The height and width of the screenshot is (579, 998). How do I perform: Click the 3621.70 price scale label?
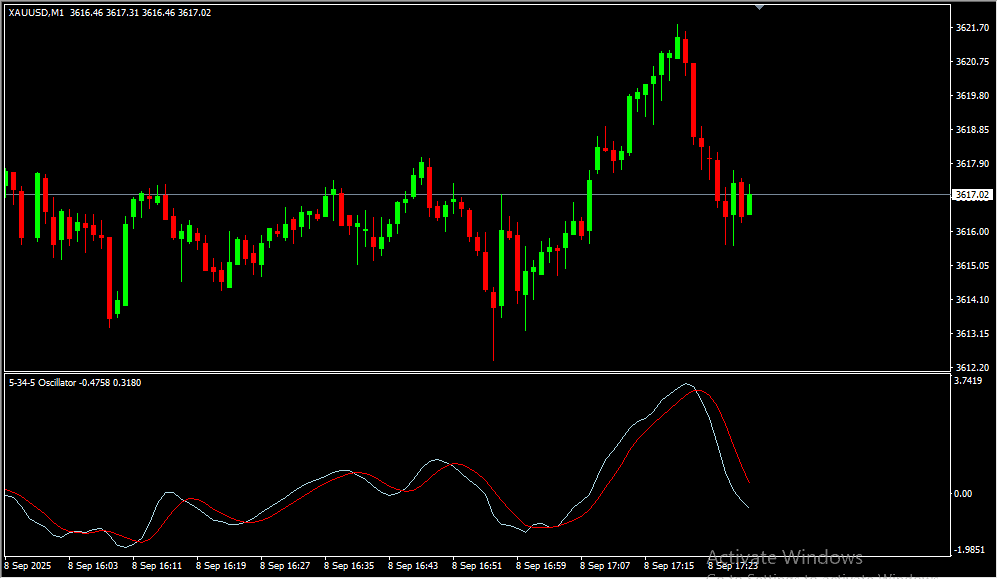(972, 28)
